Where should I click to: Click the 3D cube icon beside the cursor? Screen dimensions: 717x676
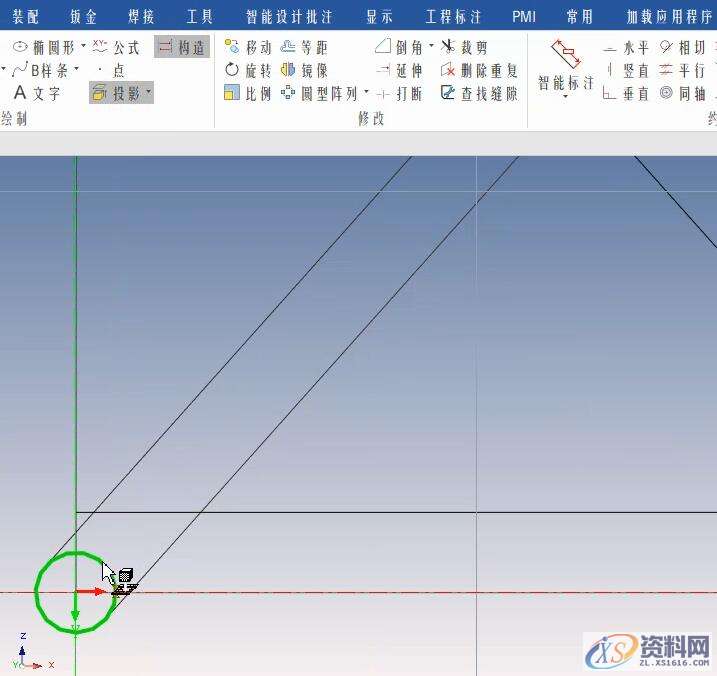point(126,575)
